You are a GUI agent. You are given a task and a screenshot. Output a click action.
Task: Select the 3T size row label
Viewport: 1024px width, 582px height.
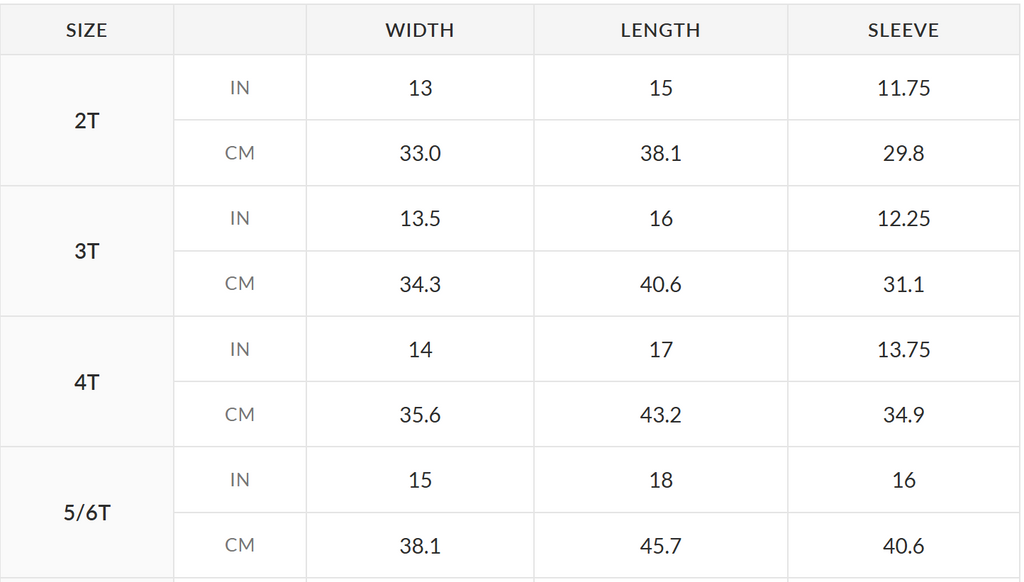[87, 251]
